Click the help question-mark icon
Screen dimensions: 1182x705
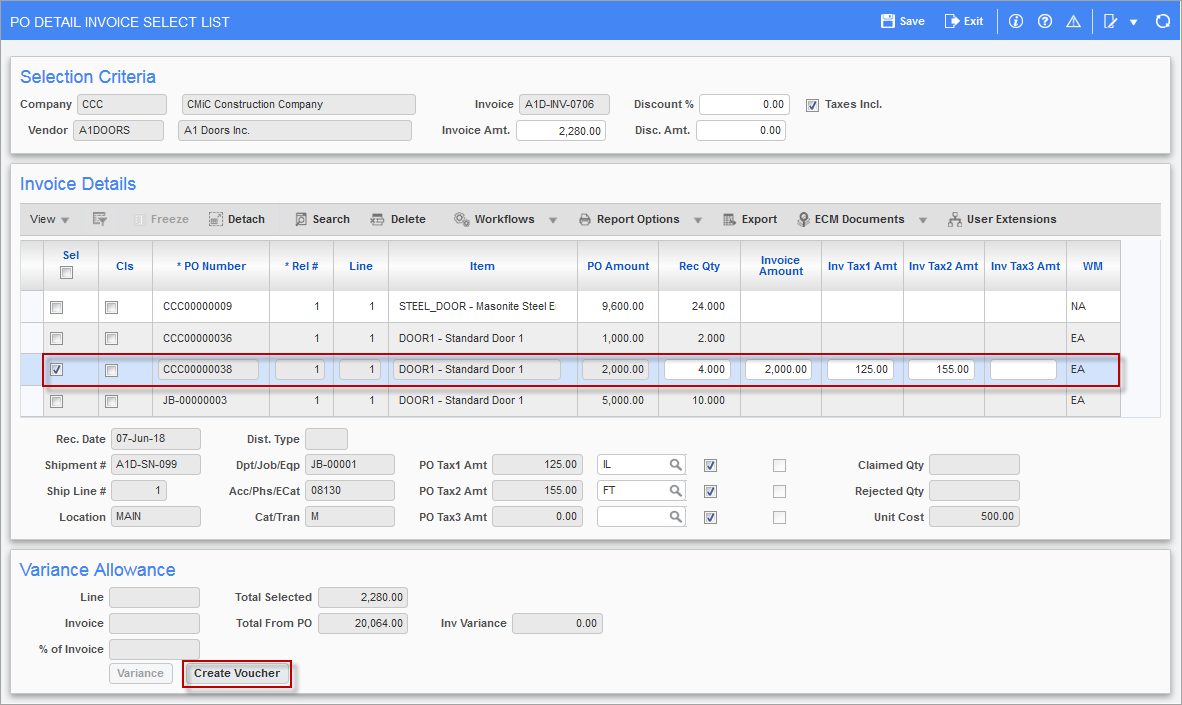coord(1044,20)
